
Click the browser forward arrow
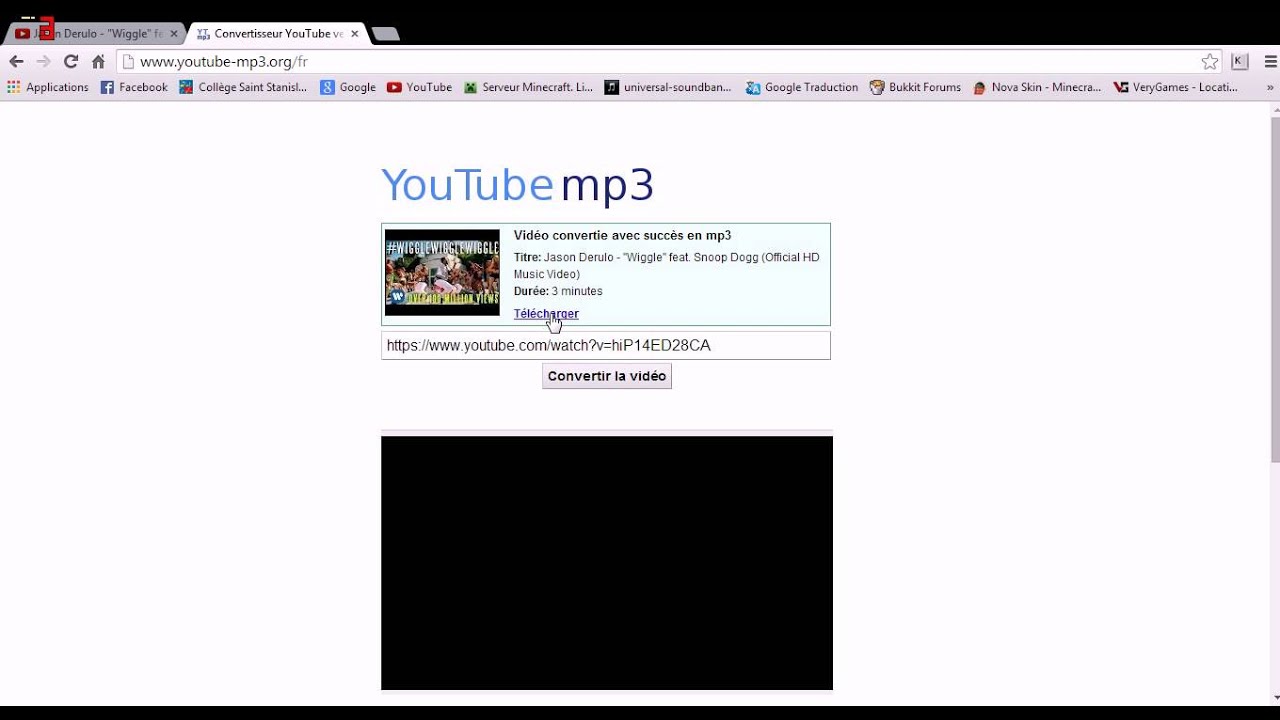43,62
